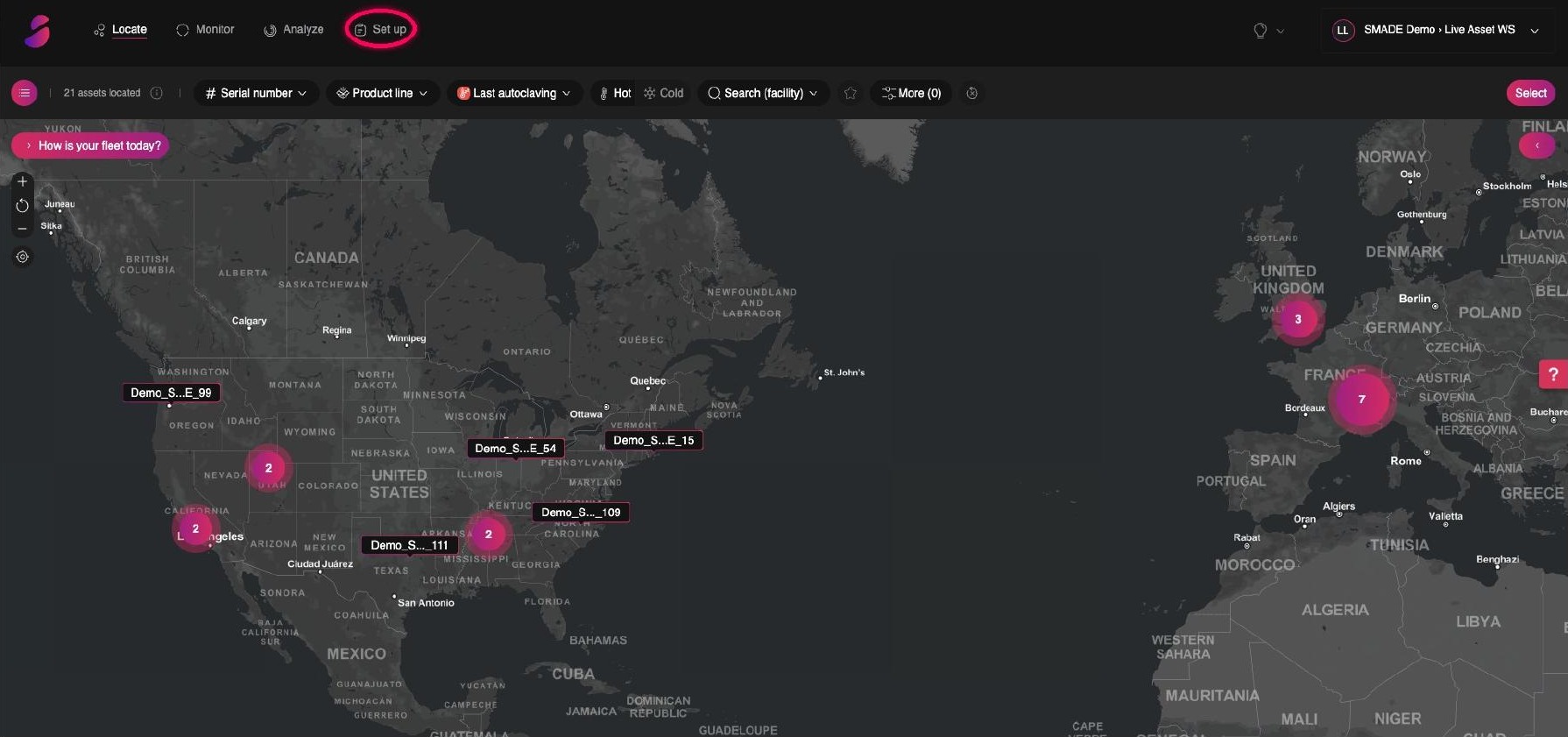Open the Set up tab

[x=380, y=30]
